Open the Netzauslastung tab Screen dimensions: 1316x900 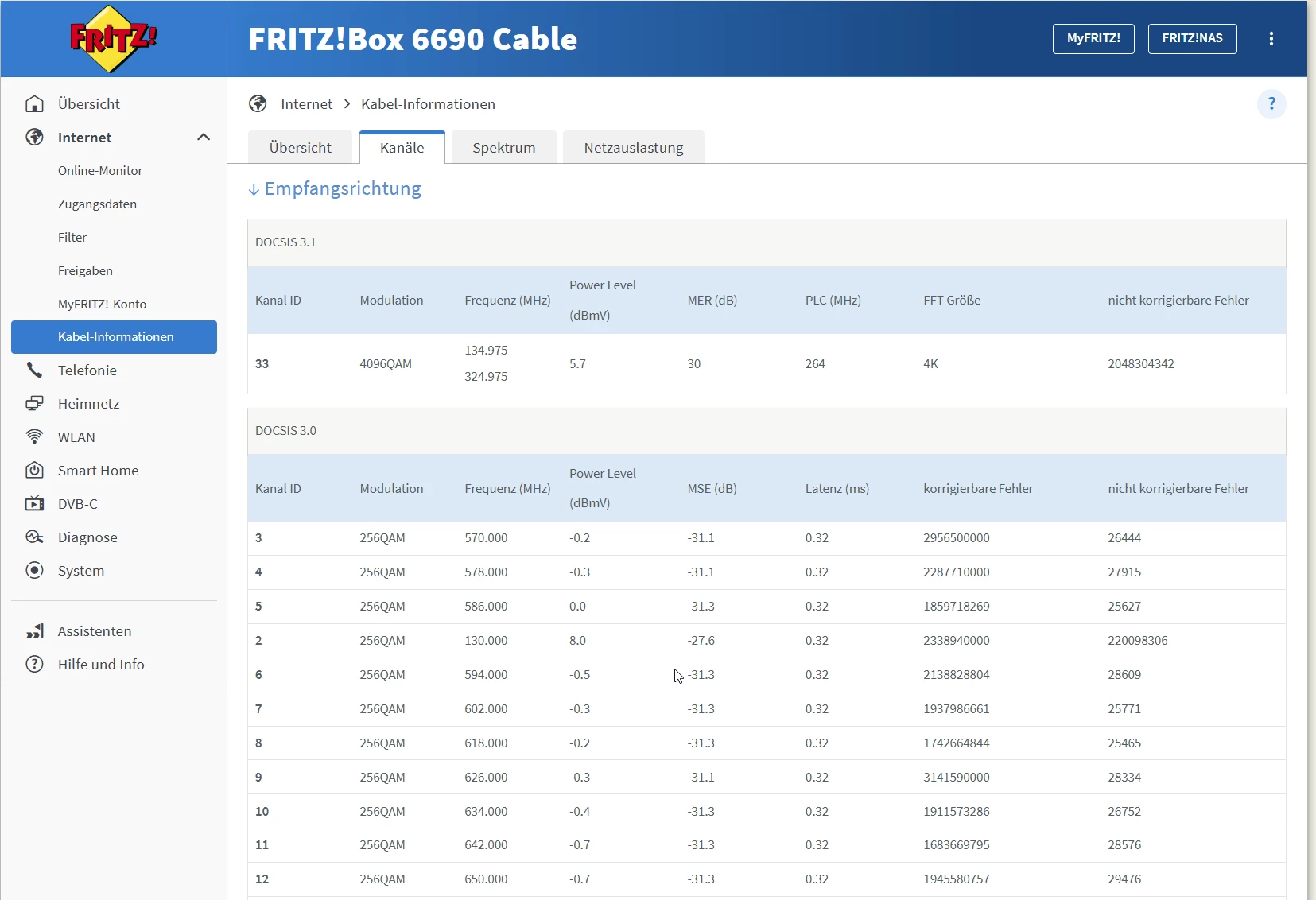coord(634,147)
